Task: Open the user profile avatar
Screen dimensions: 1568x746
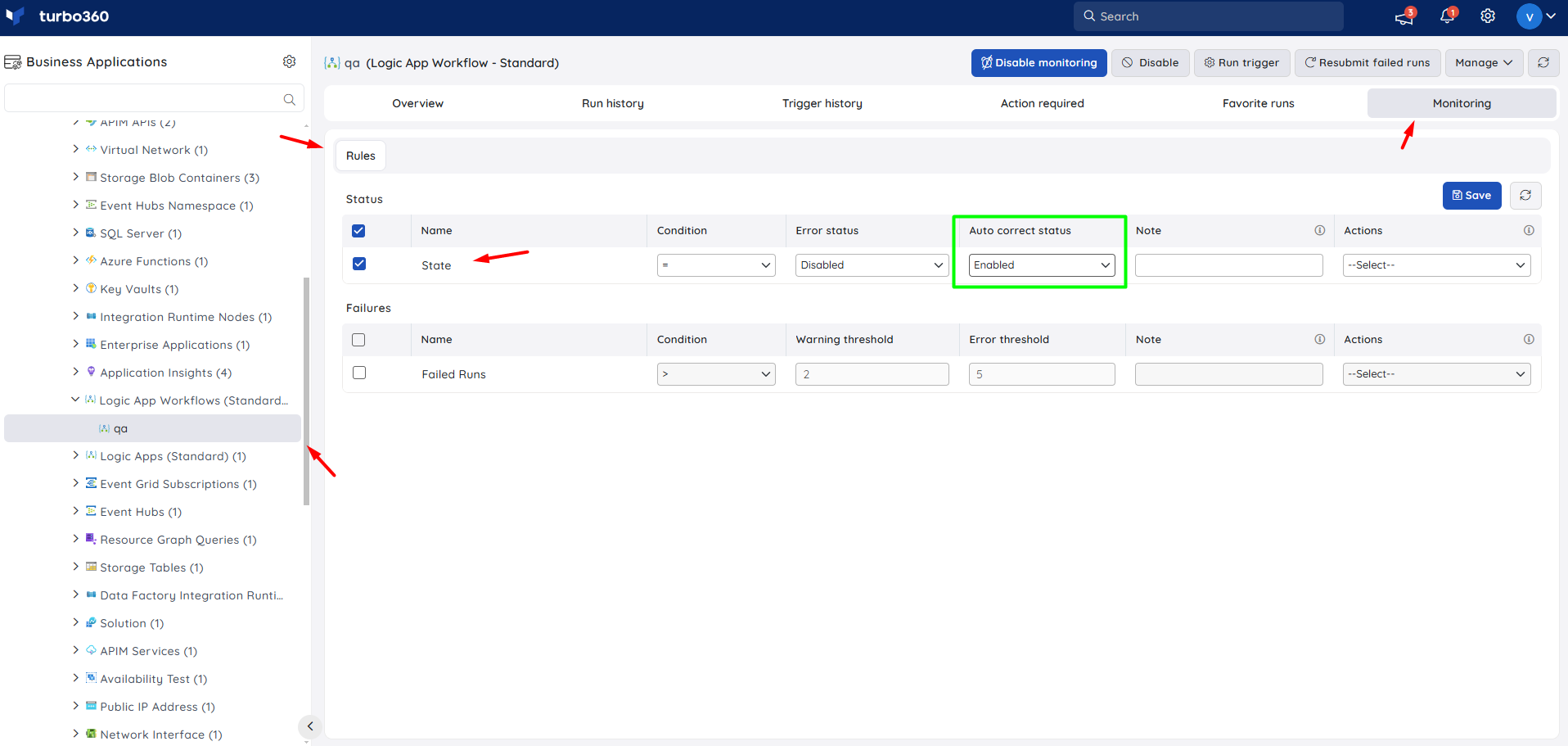Action: pyautogui.click(x=1529, y=16)
